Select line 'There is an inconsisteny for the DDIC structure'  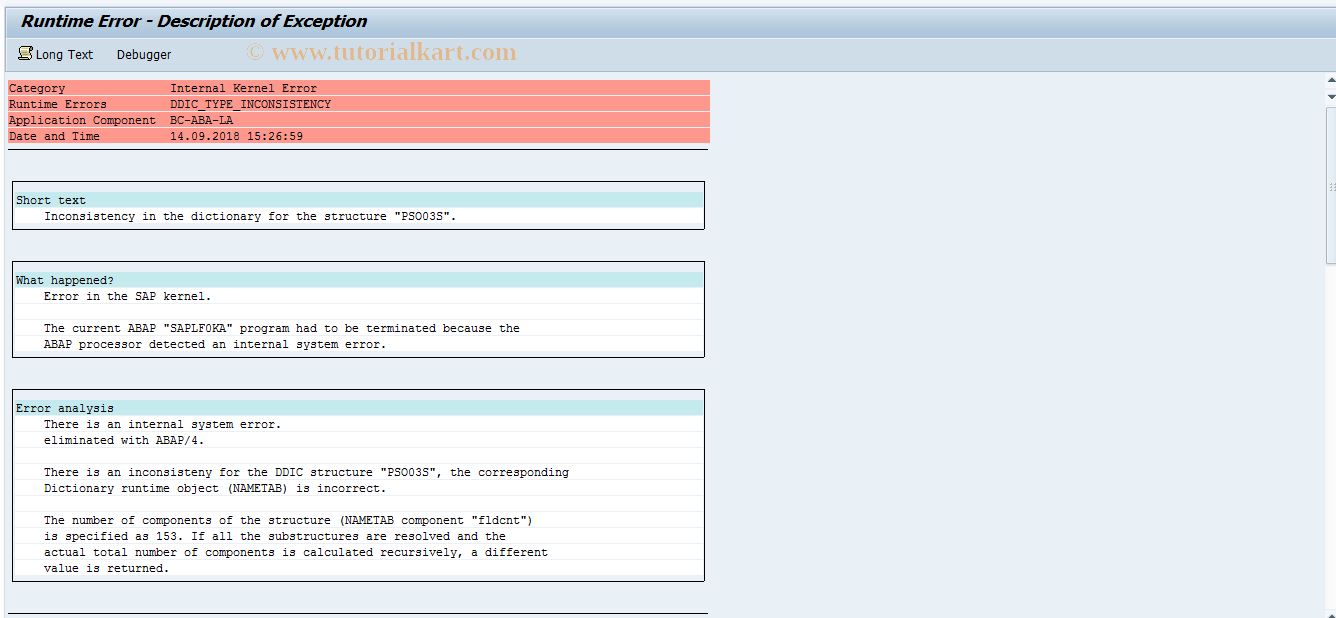(306, 472)
